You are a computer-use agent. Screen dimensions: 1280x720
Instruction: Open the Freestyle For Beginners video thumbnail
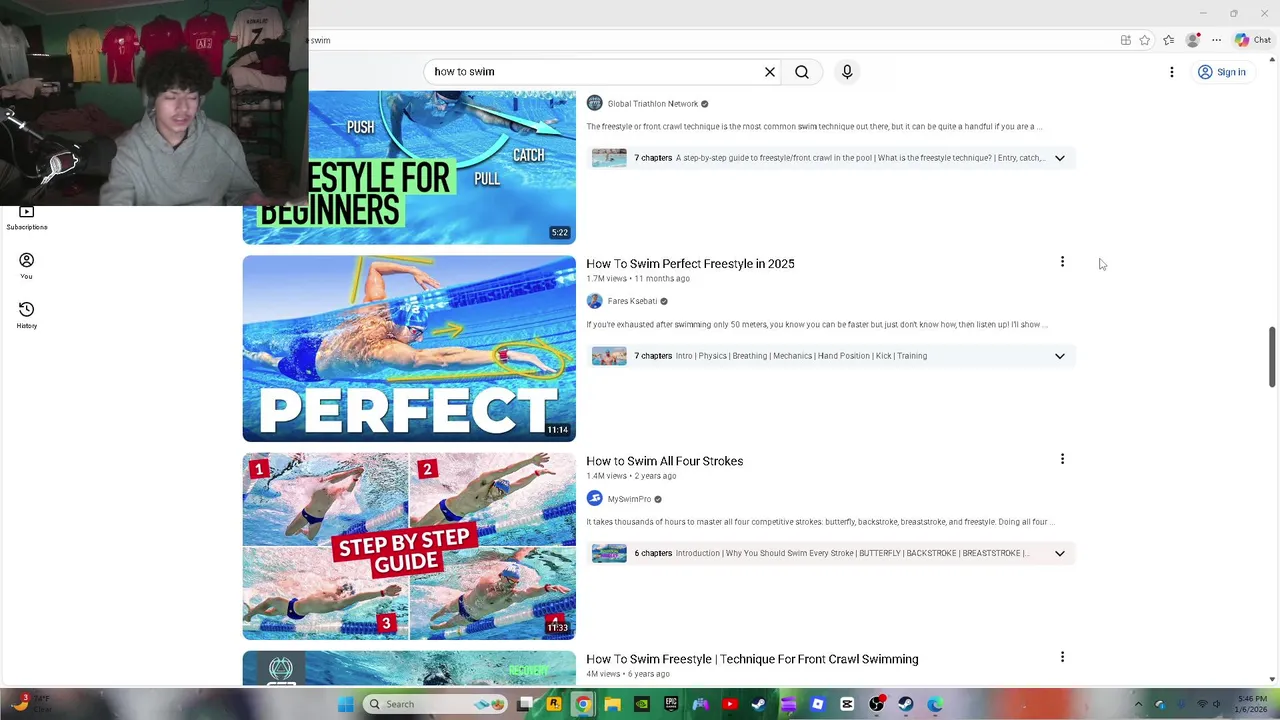[409, 167]
